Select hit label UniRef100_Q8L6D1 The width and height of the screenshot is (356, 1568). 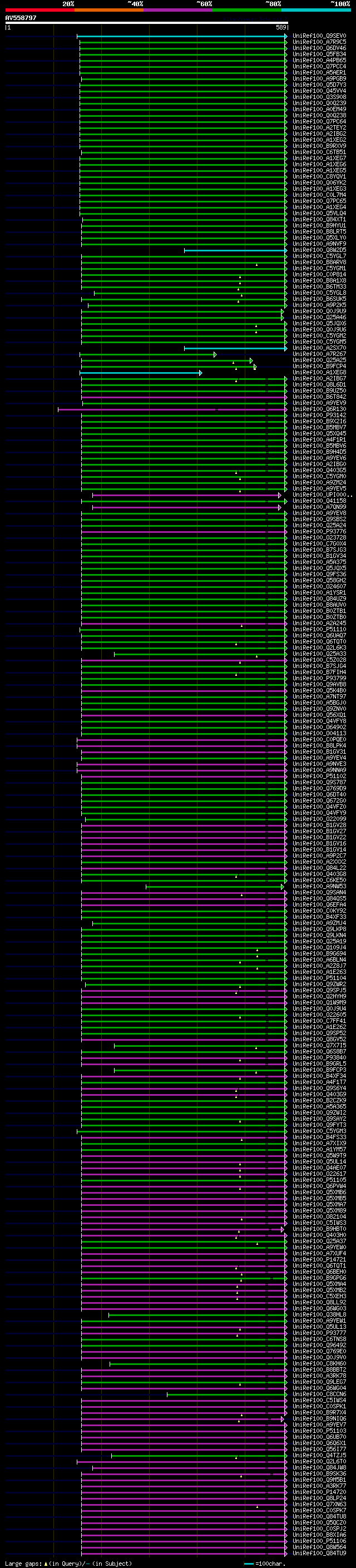[319, 385]
